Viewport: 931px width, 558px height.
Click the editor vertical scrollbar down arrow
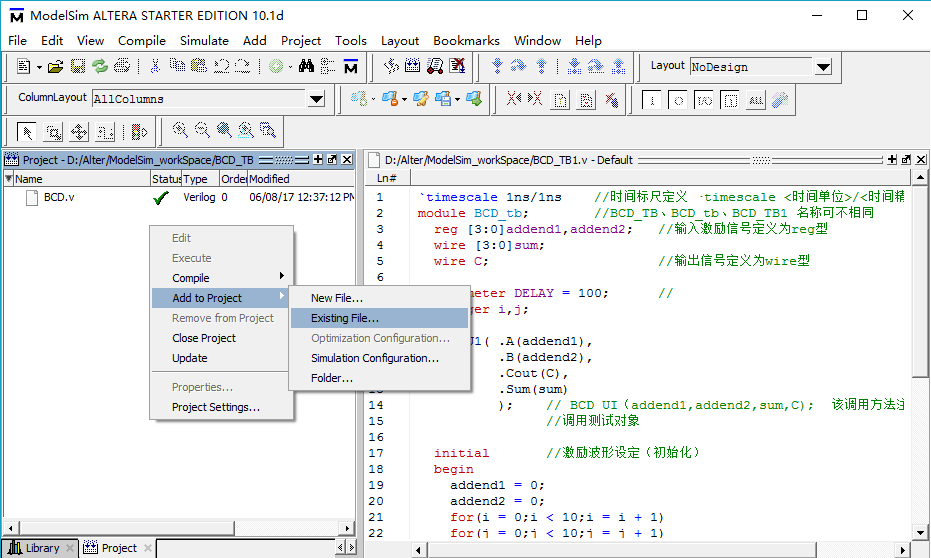pyautogui.click(x=920, y=532)
